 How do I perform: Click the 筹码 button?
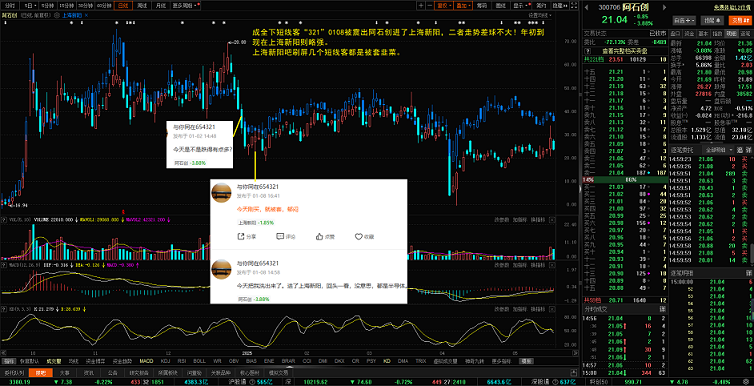pos(482,5)
